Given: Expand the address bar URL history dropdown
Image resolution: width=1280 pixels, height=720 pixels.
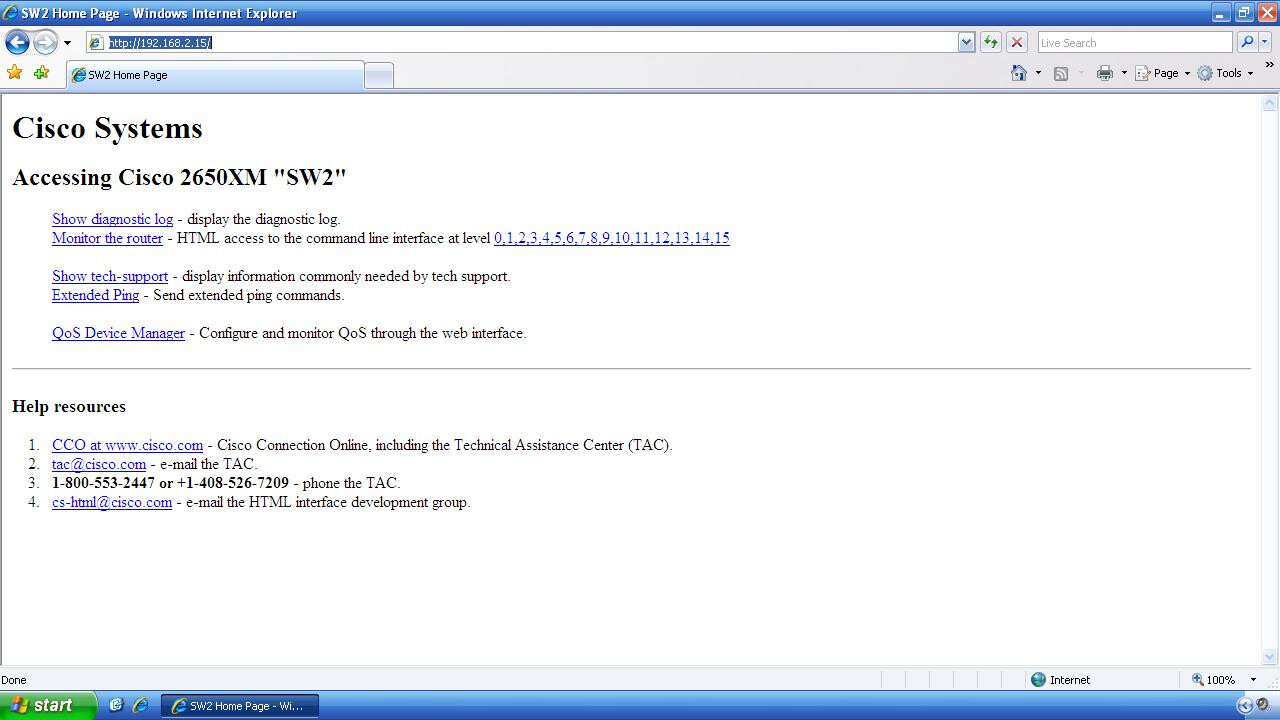Looking at the screenshot, I should point(966,42).
